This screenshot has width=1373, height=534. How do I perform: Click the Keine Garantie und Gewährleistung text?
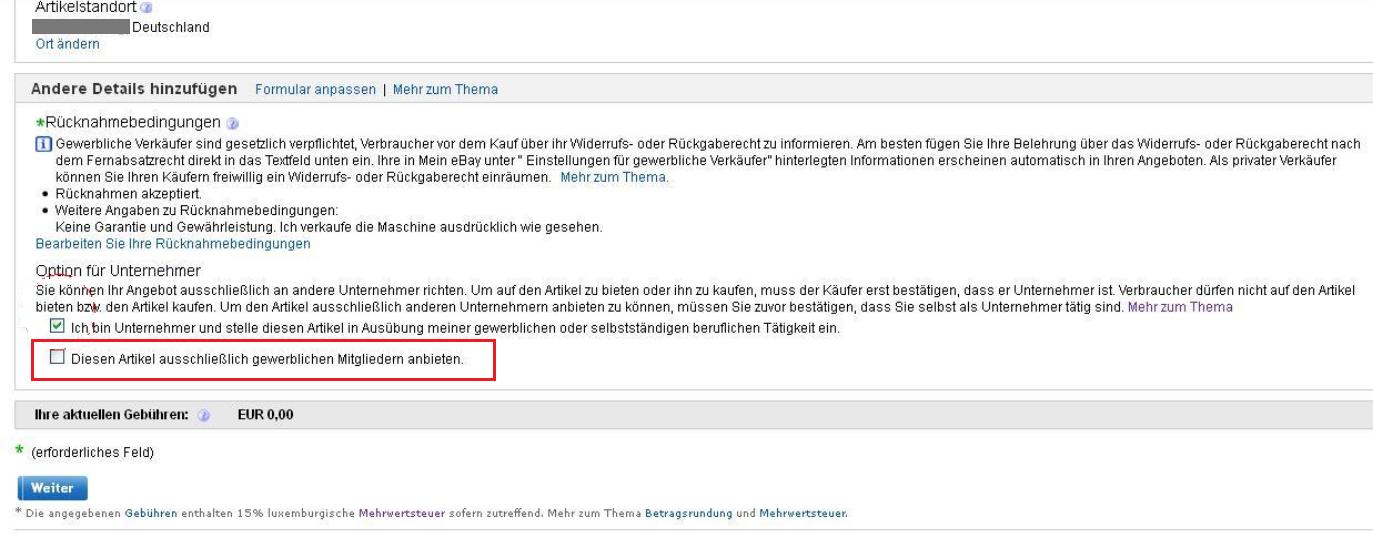coord(329,227)
